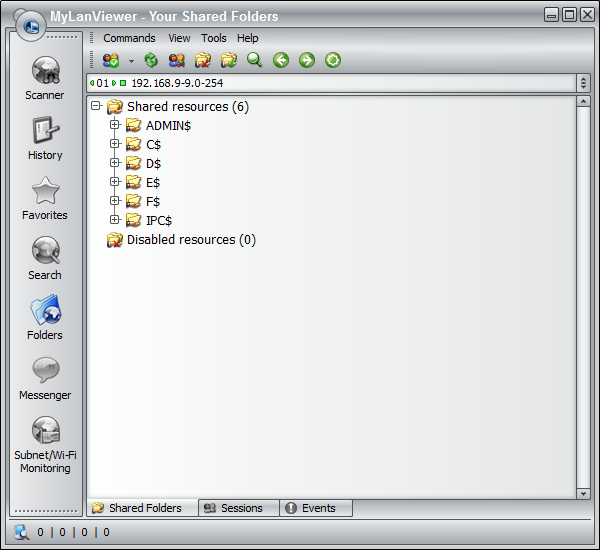This screenshot has width=600, height=550.
Task: Open the Scanner panel in sidebar
Action: click(45, 76)
